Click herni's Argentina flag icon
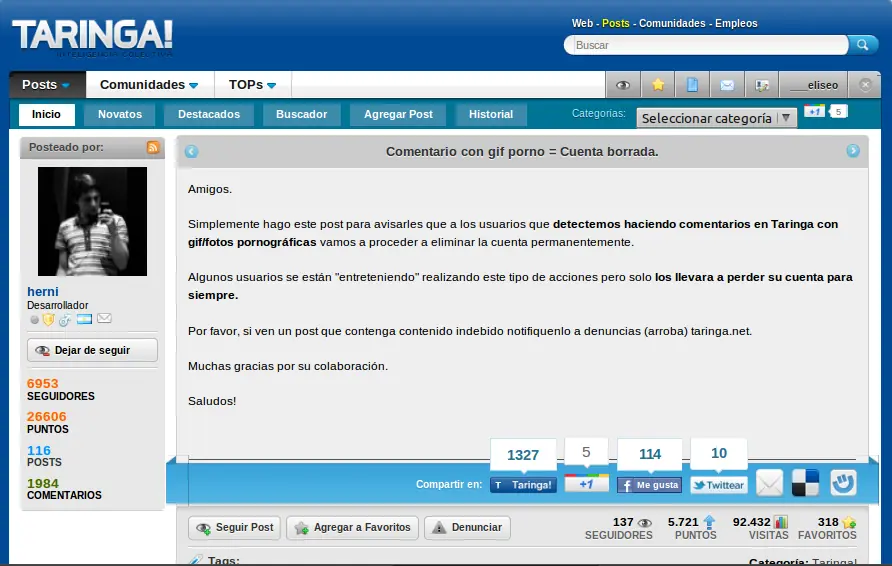This screenshot has height=566, width=892. (x=84, y=319)
